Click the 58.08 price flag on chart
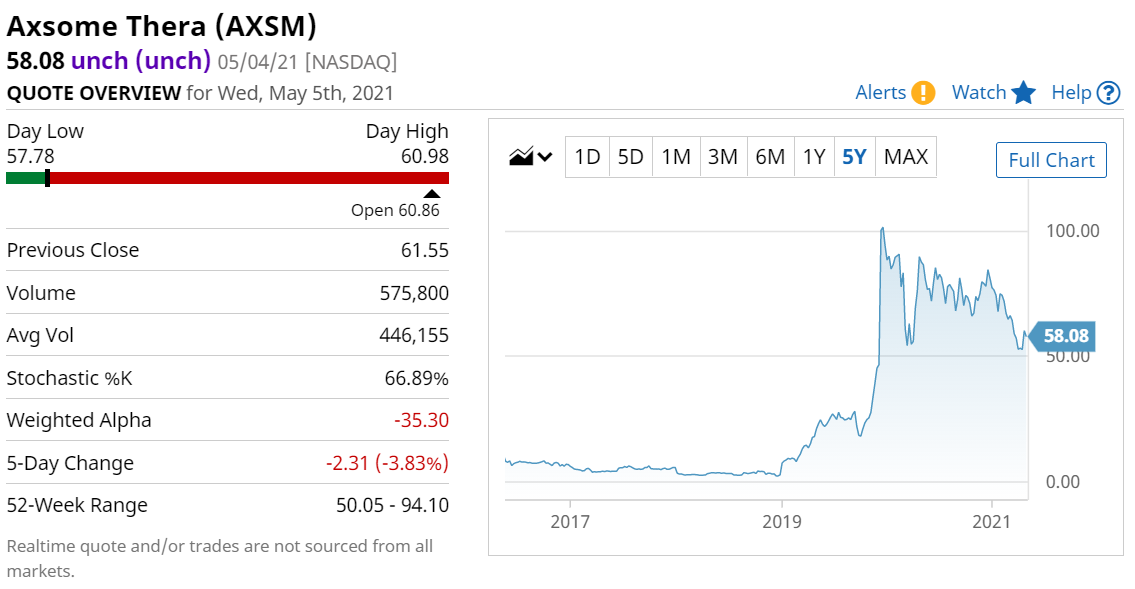This screenshot has height=589, width=1135. pos(1061,336)
